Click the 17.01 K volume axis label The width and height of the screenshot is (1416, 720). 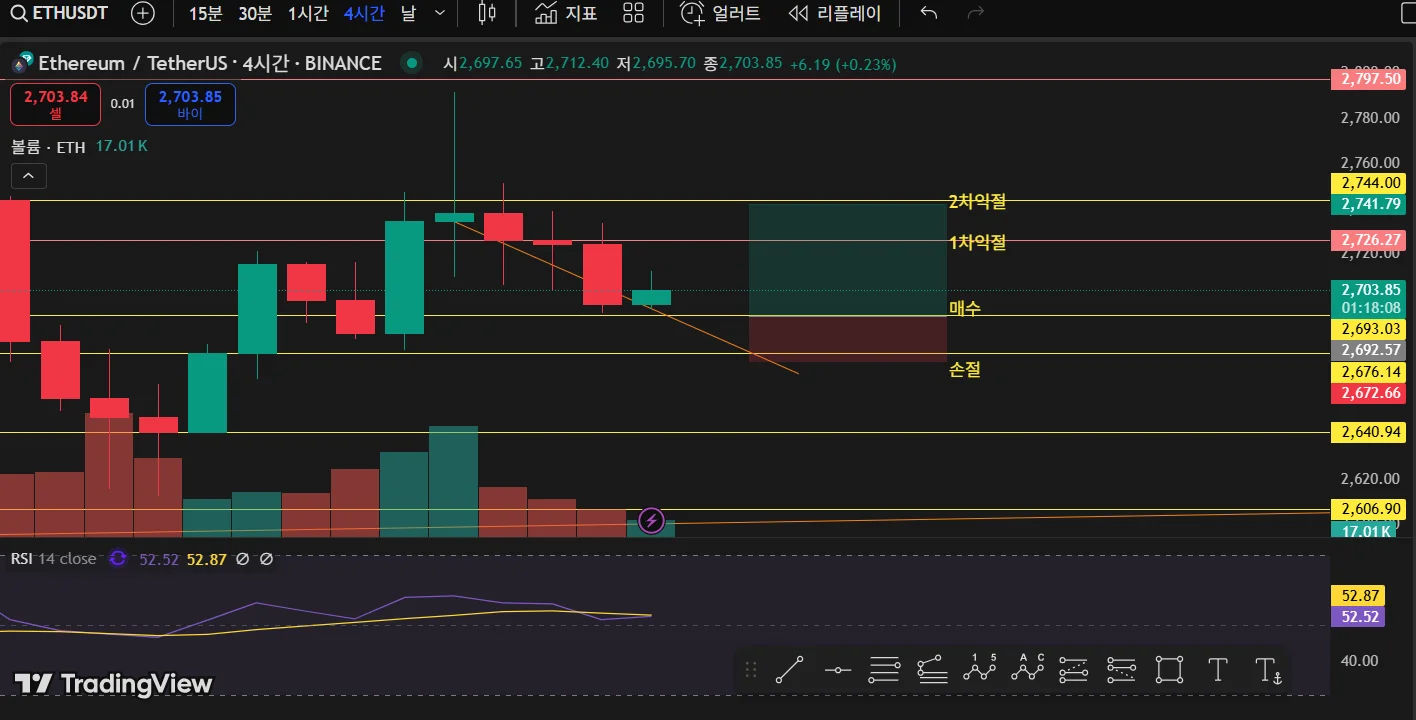coord(1364,530)
